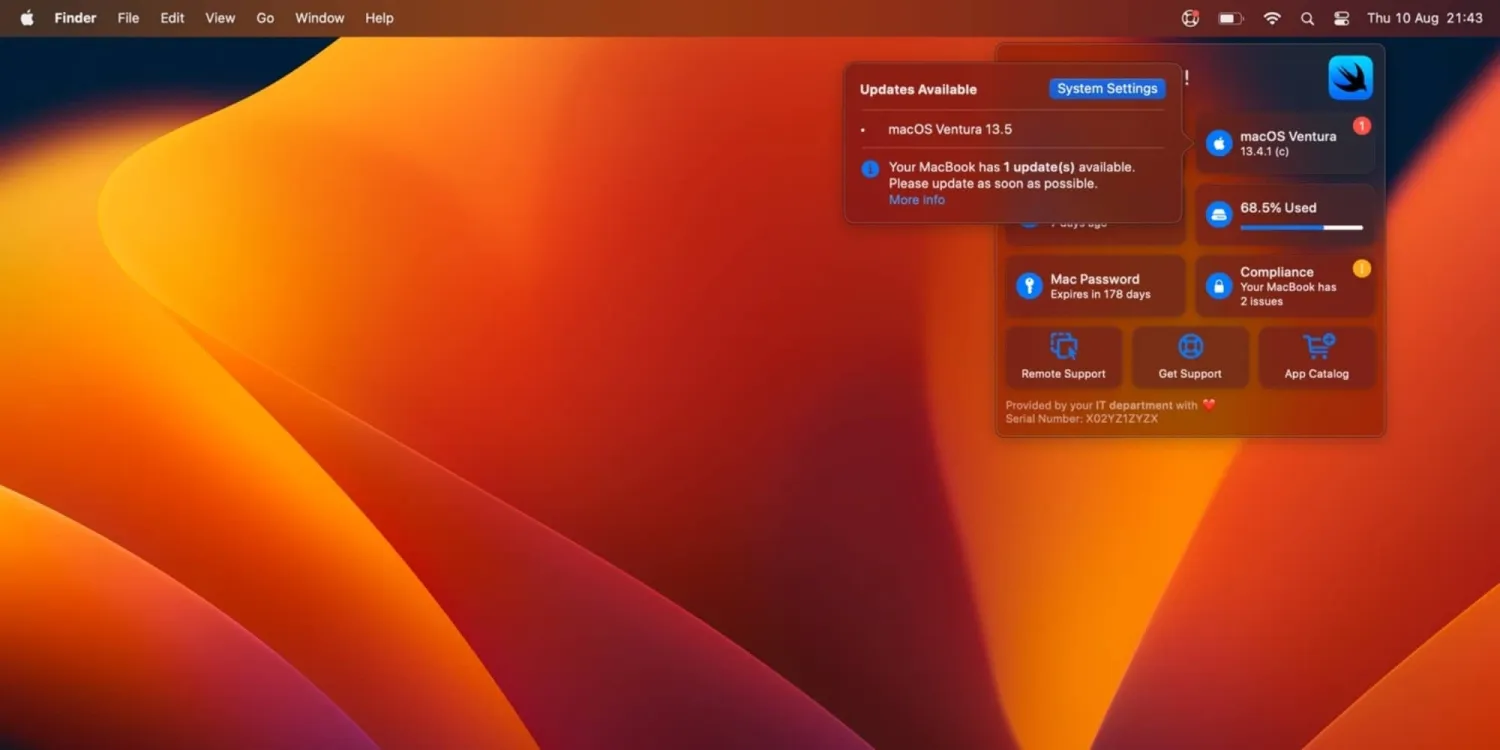Click the blue info icon in update popover
Screen dimensions: 1500x750
(x=870, y=169)
